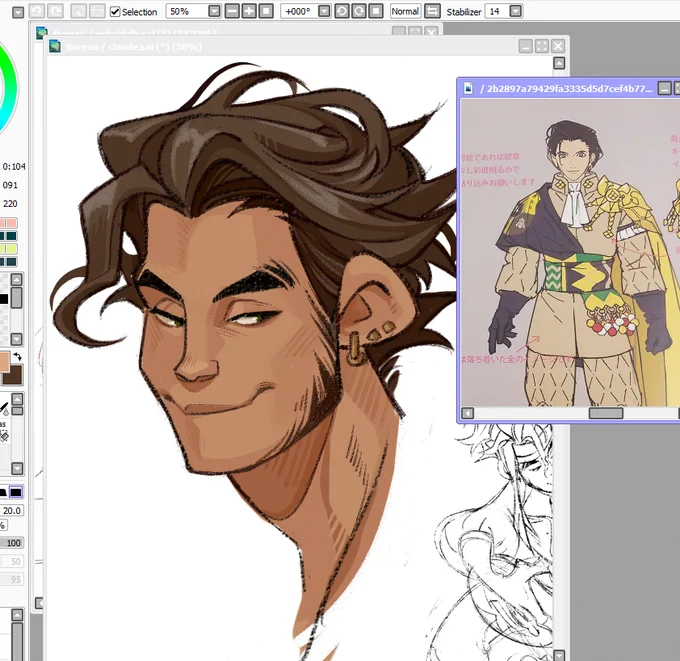This screenshot has height=661, width=680.
Task: Click the color value reading 220
Action: 10,204
